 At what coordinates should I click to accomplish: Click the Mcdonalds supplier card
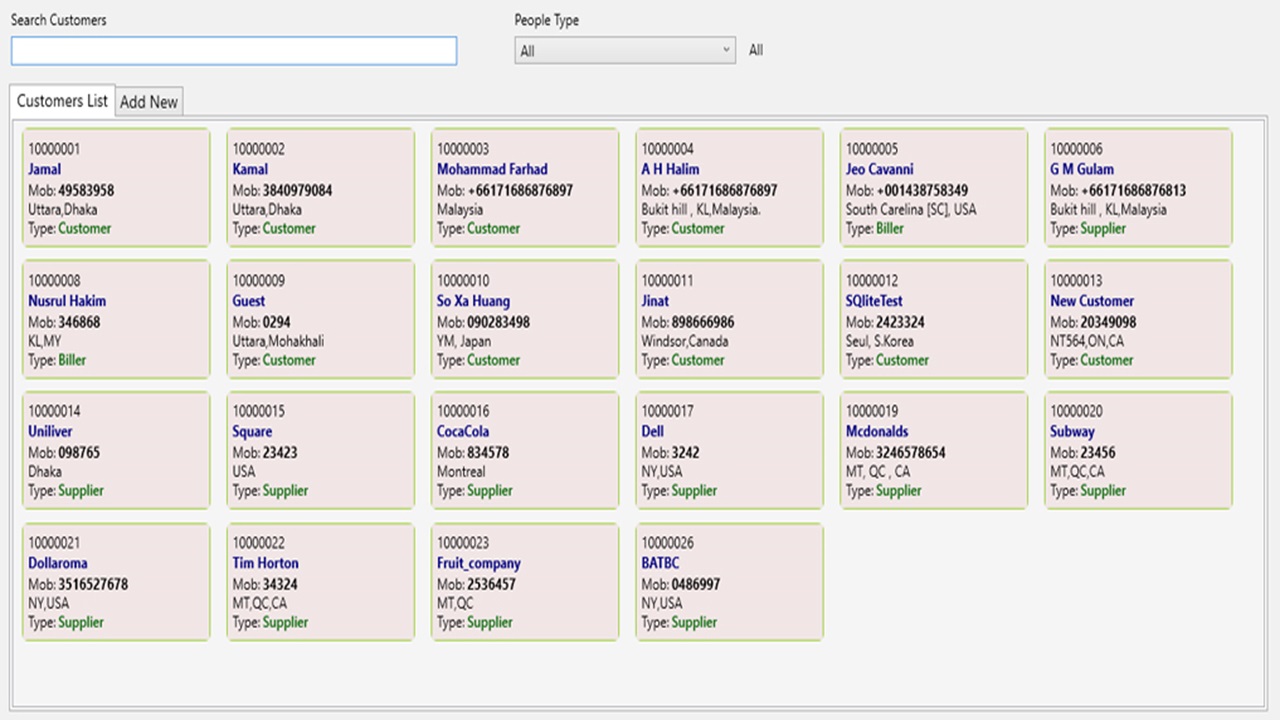pyautogui.click(x=933, y=449)
